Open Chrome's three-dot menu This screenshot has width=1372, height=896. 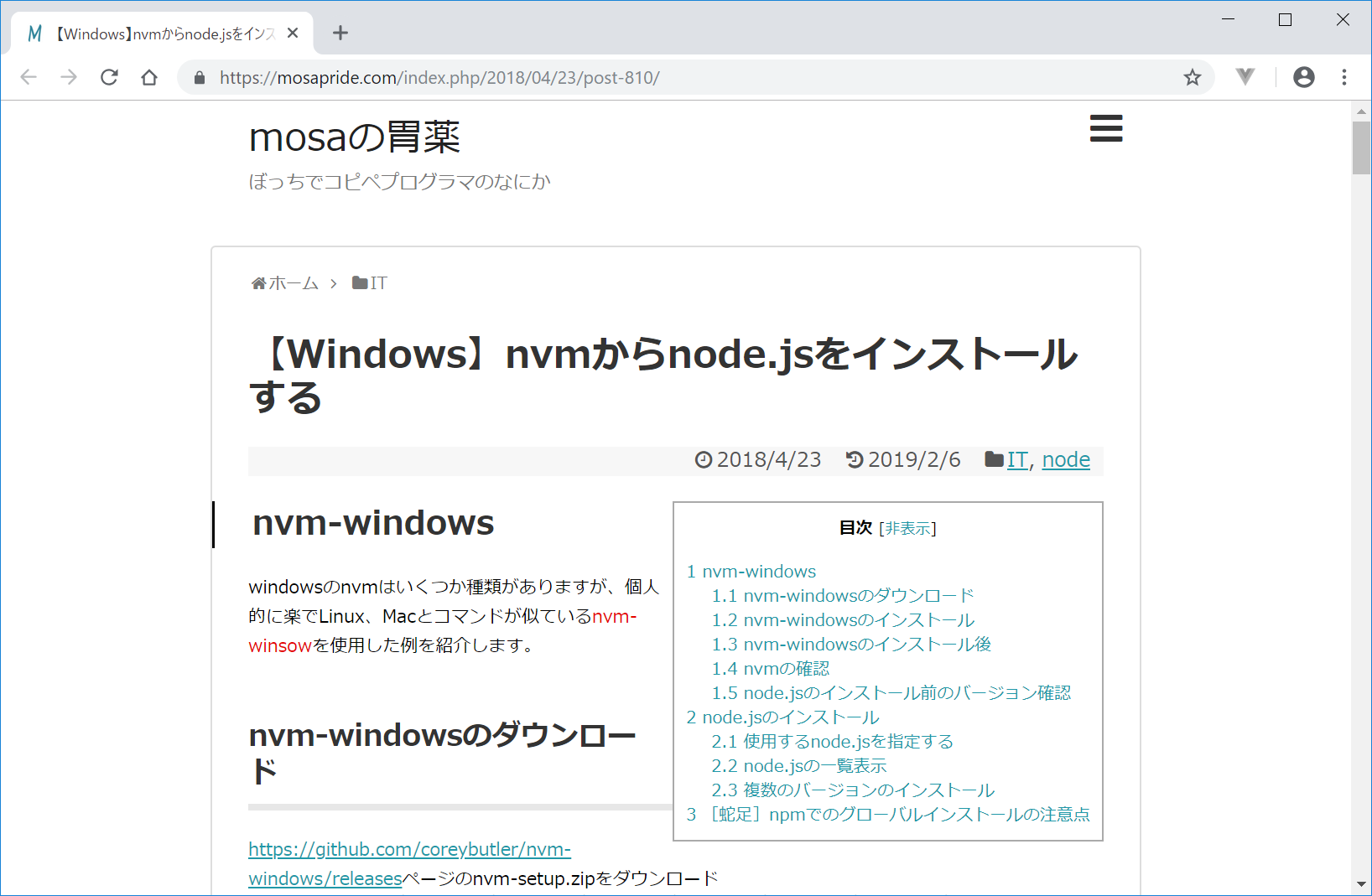(1343, 78)
